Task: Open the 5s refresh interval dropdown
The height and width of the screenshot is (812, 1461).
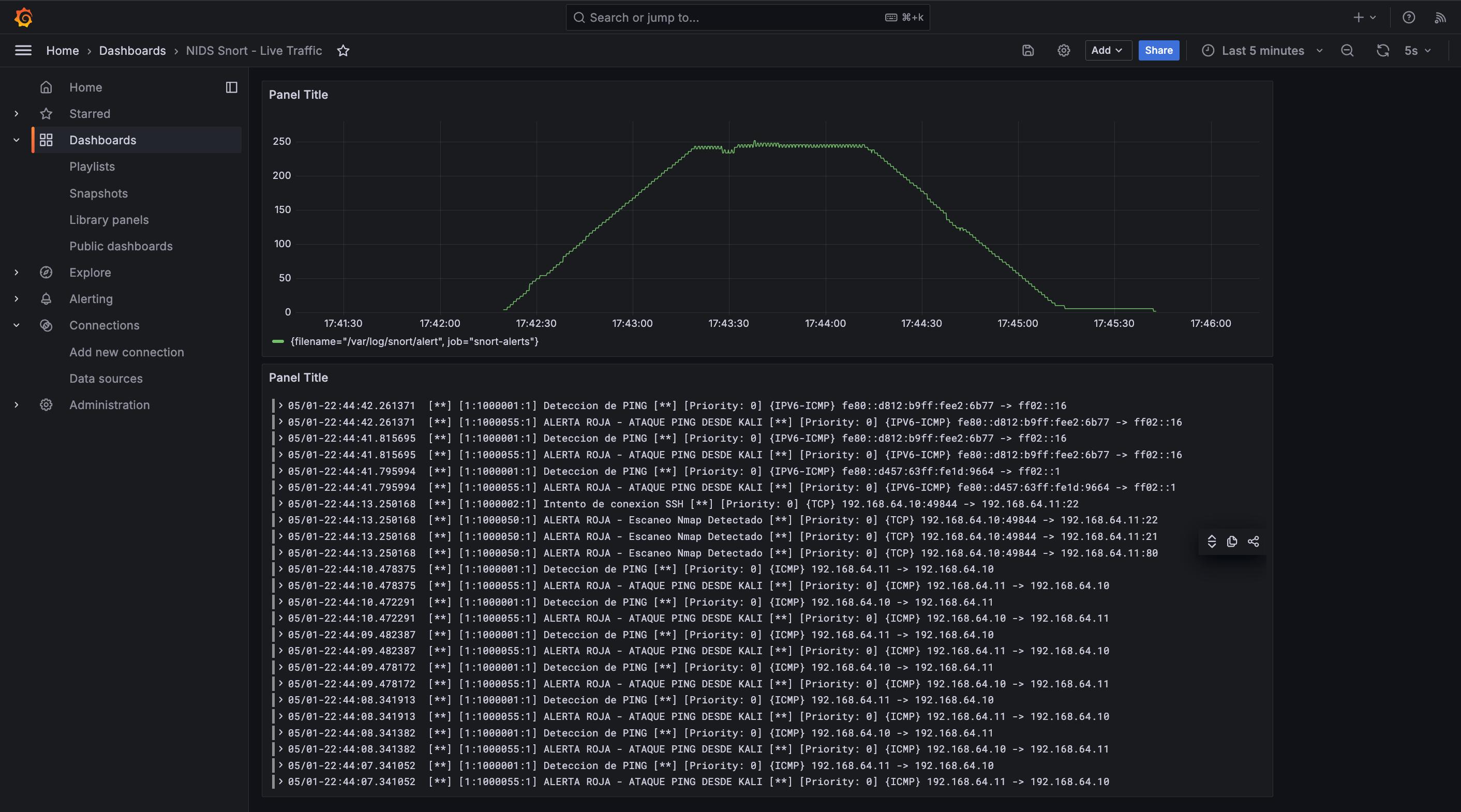Action: [1418, 51]
